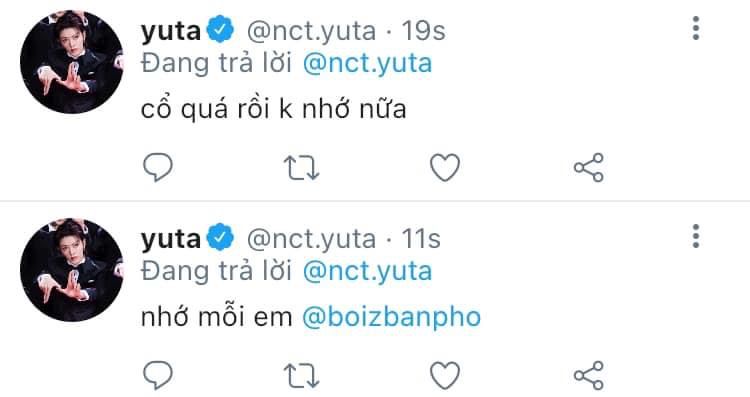Retweet the 'cổ quá rồi' tweet

(301, 168)
